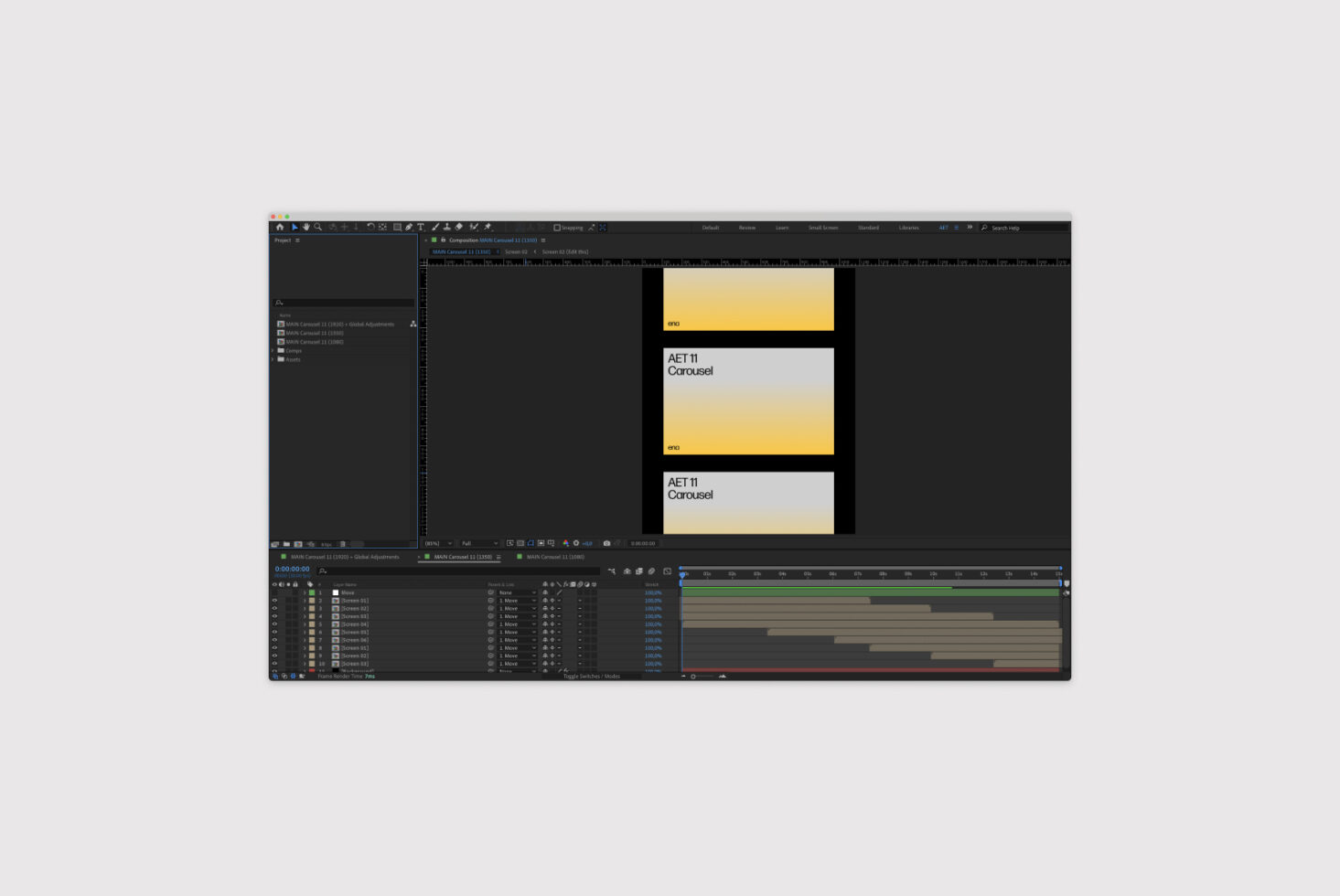Switch to Learn workspace
The width and height of the screenshot is (1340, 896).
(x=782, y=228)
